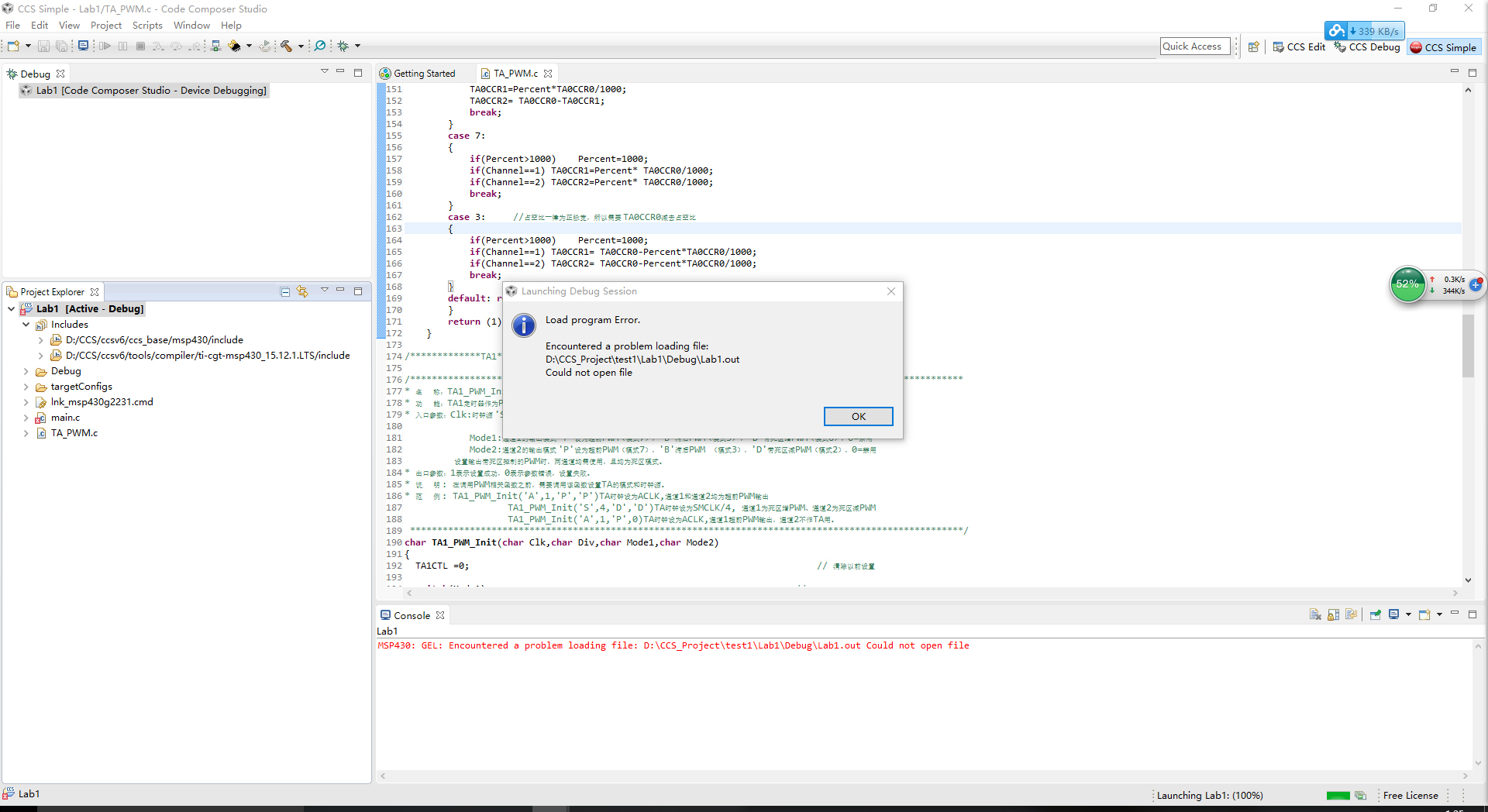Click the Save toolbar icon

click(43, 46)
